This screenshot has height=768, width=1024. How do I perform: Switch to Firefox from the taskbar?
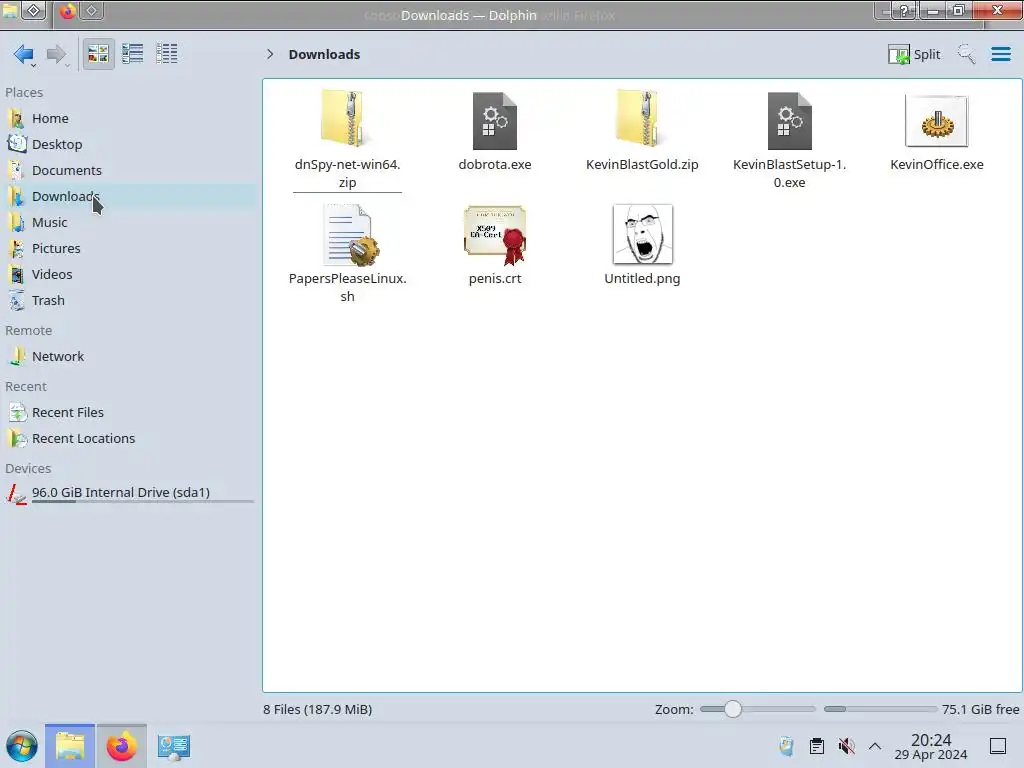coord(121,746)
